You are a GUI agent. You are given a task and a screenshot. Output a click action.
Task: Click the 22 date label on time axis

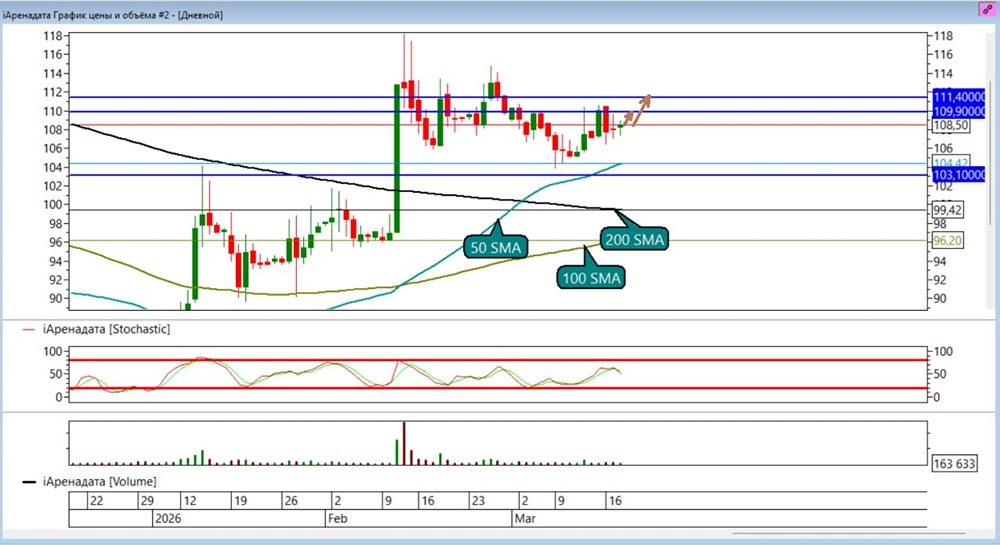(96, 500)
